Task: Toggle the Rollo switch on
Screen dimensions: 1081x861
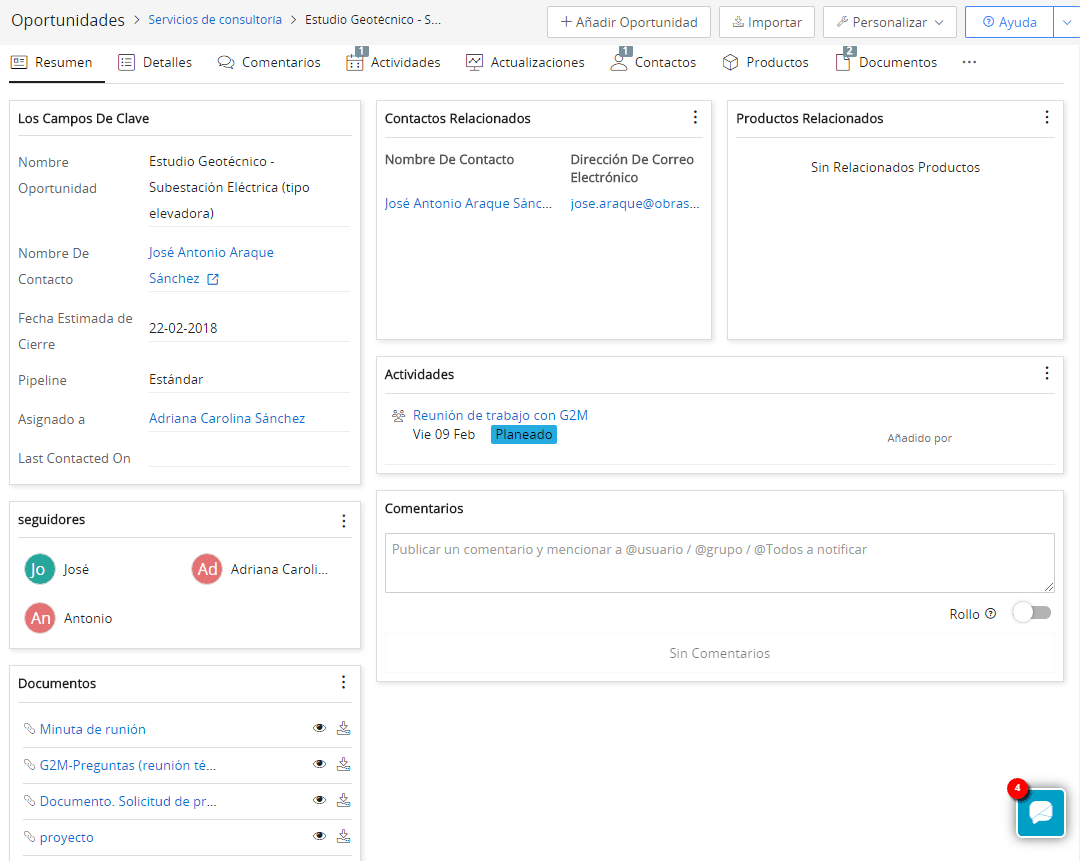Action: pos(1031,613)
